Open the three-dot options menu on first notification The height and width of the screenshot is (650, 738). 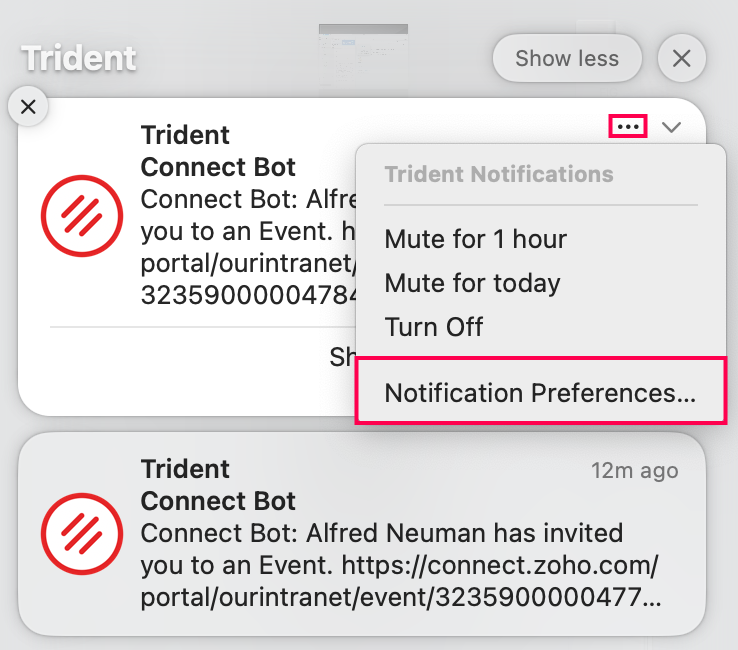[628, 126]
